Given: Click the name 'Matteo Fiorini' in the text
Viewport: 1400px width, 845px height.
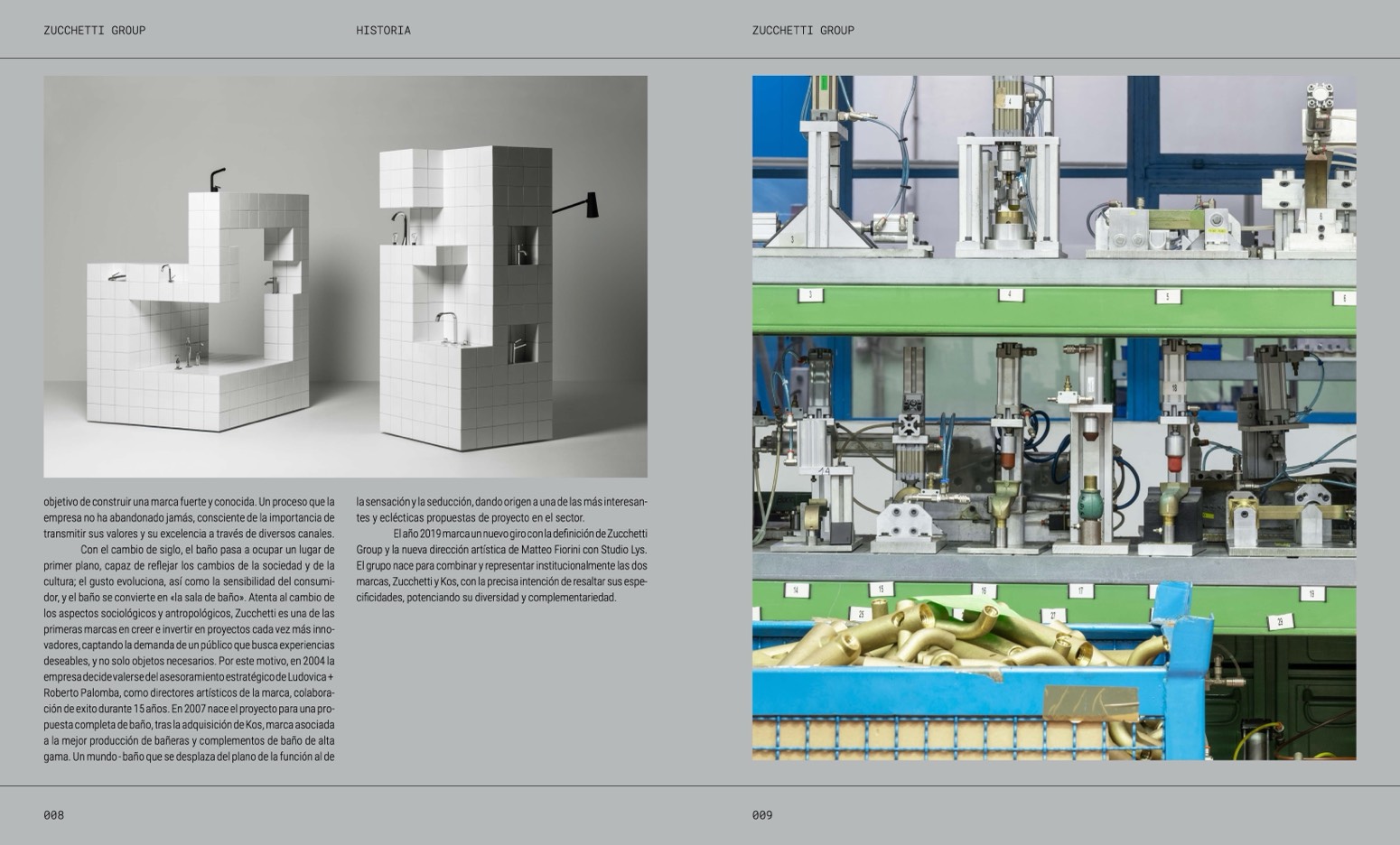Looking at the screenshot, I should pyautogui.click(x=552, y=550).
